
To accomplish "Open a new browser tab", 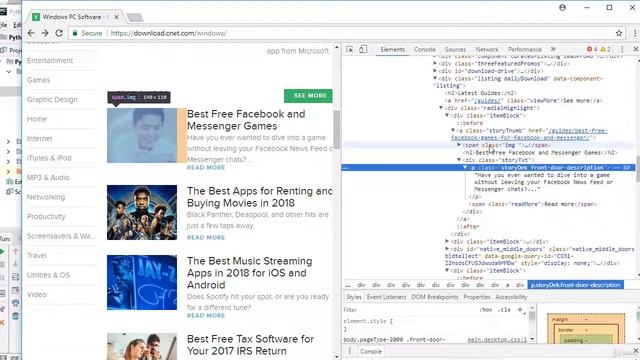I will coord(135,17).
